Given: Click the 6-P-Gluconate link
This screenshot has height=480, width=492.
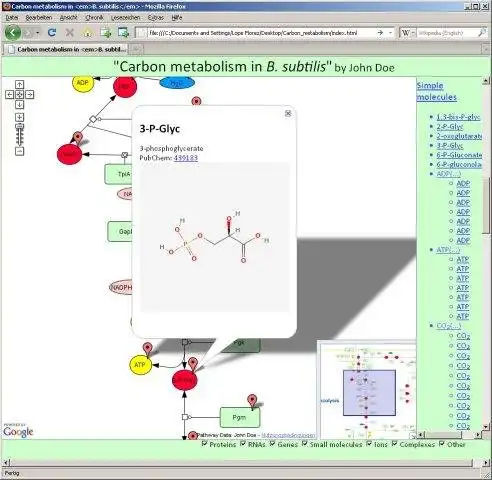Looking at the screenshot, I should pyautogui.click(x=459, y=155).
